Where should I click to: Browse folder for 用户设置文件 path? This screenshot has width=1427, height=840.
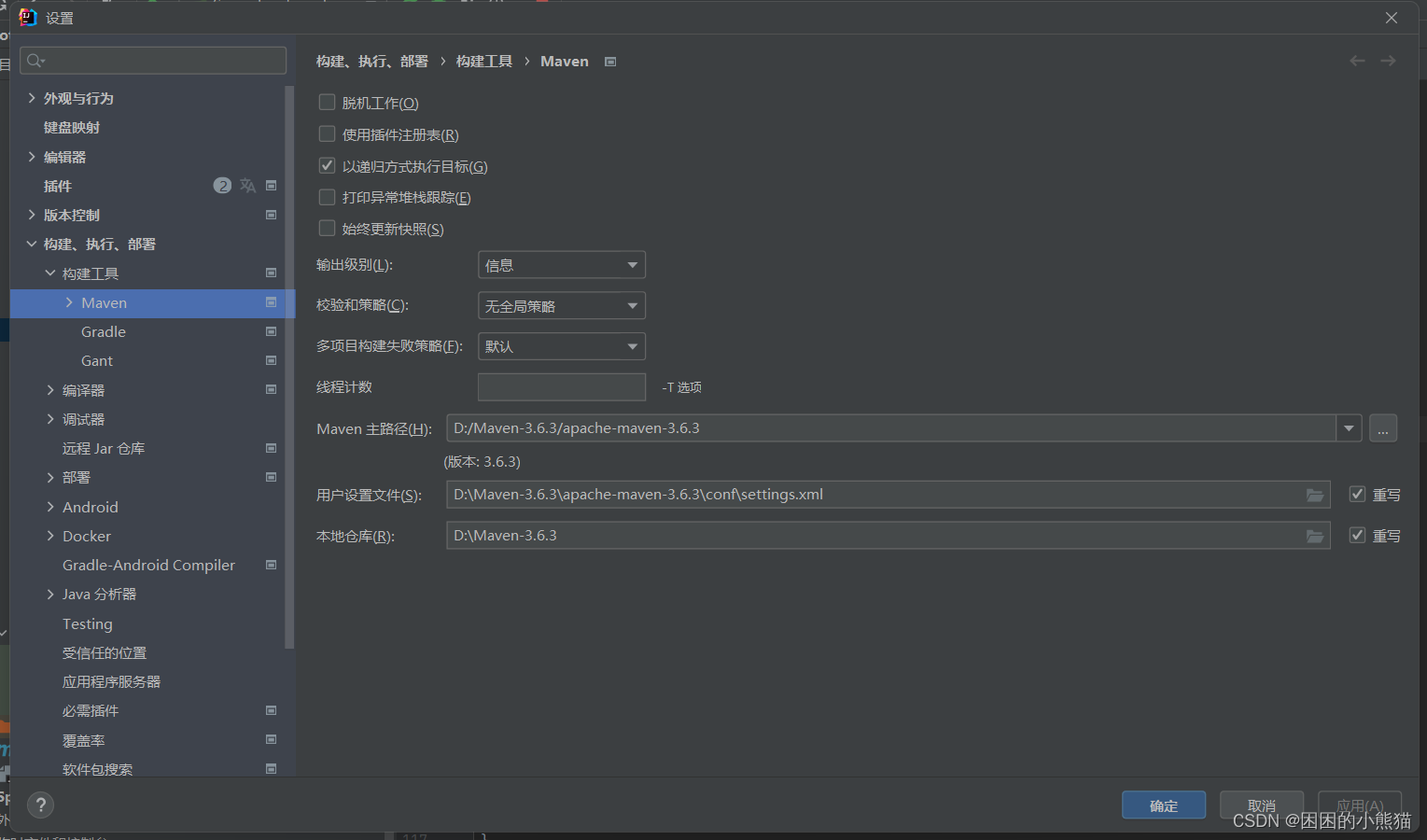1315,495
